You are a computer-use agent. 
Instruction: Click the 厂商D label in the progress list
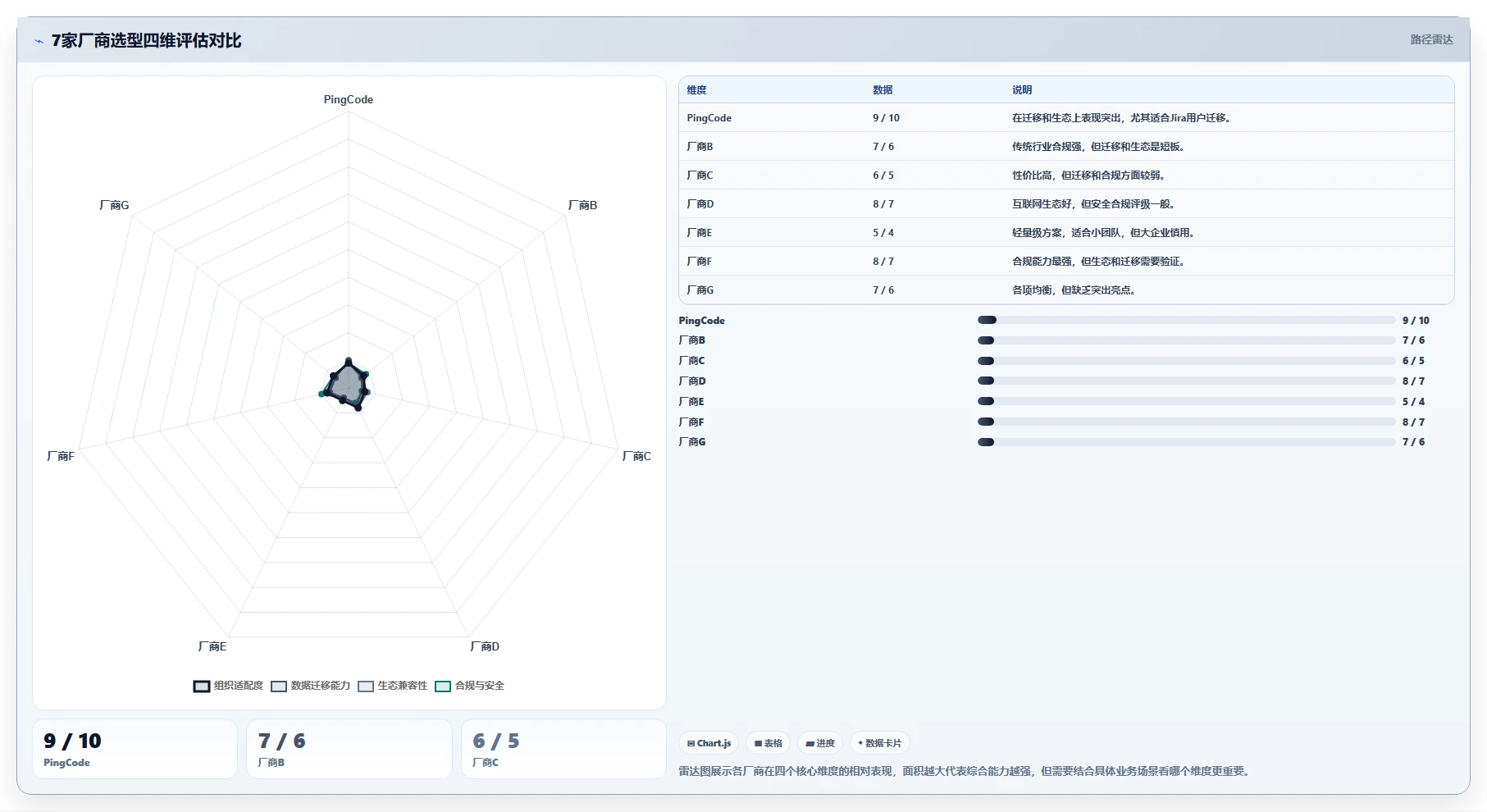coord(692,381)
